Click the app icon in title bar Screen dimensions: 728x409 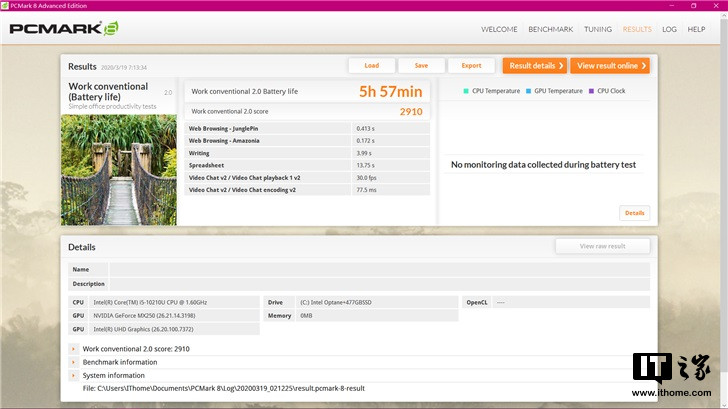[x=6, y=5]
